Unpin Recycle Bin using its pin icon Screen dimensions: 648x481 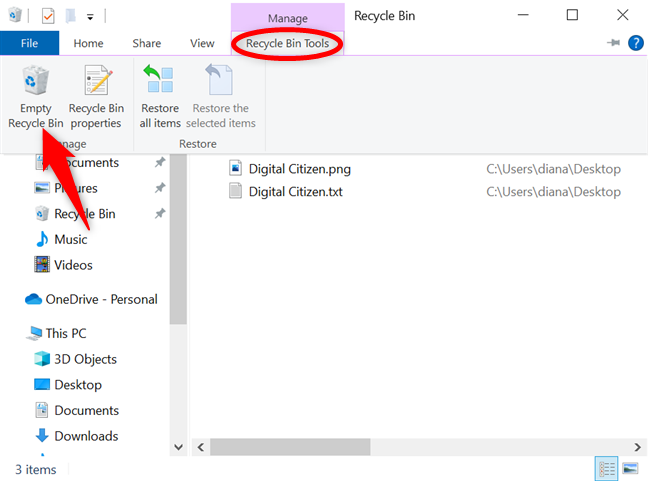click(x=160, y=214)
